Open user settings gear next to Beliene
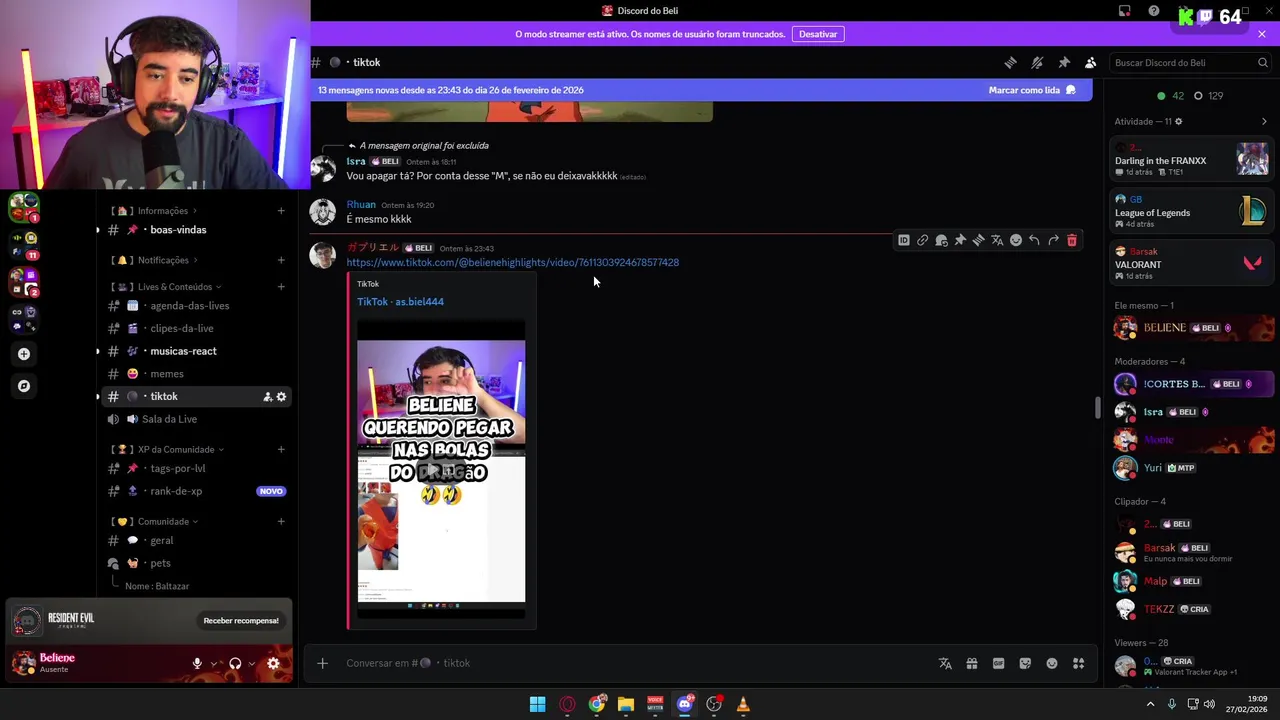1280x720 pixels. (273, 663)
